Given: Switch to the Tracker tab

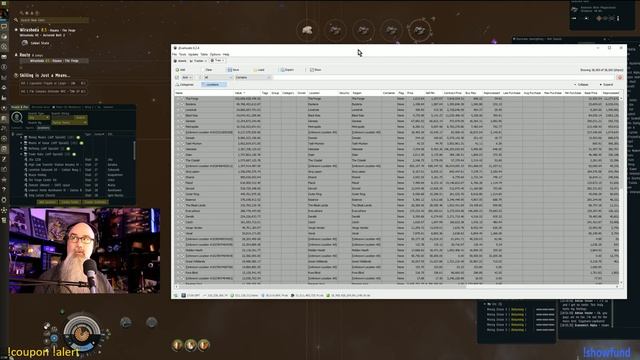Looking at the screenshot, I should [x=198, y=61].
